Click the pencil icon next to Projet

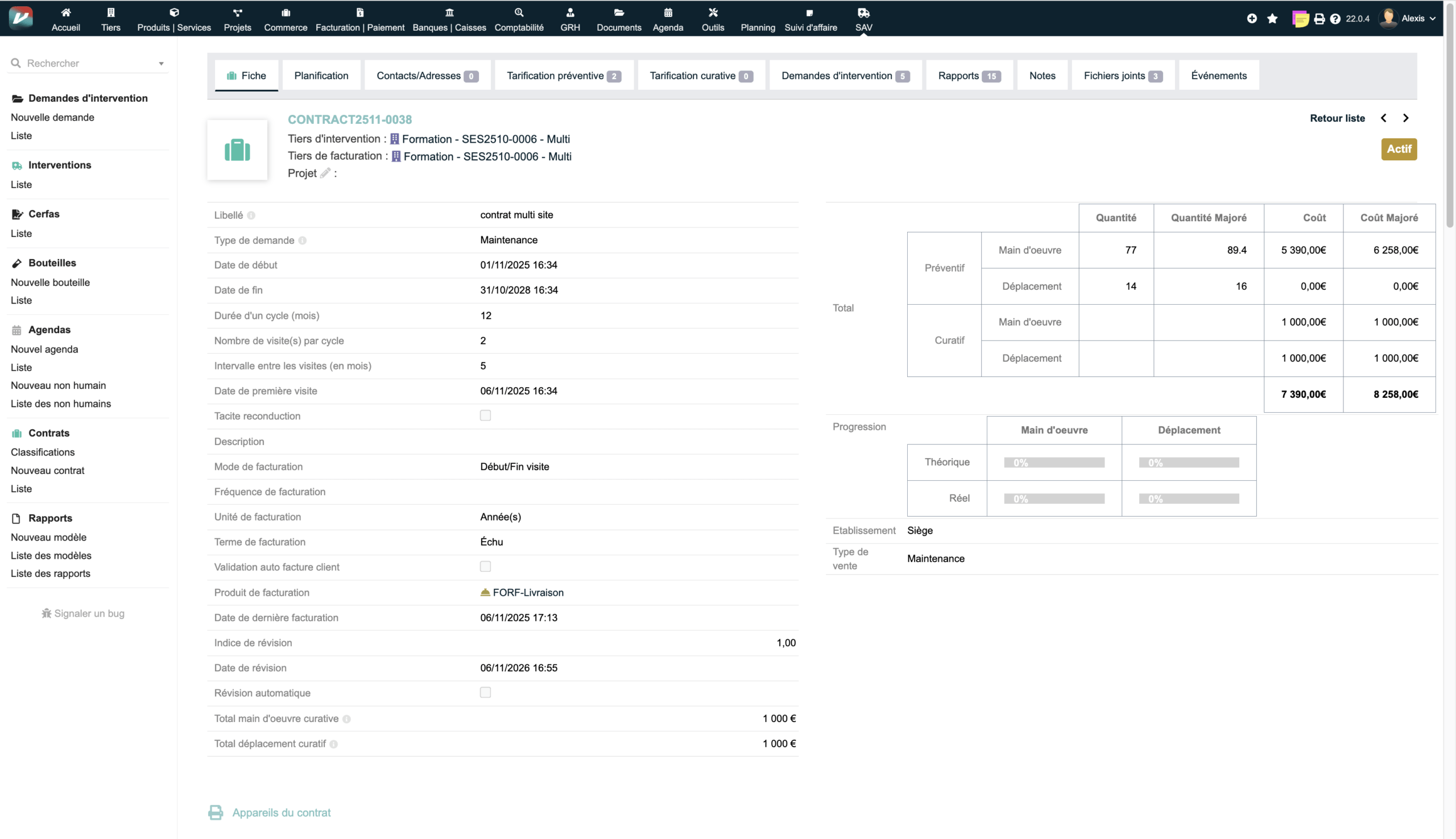tap(325, 173)
